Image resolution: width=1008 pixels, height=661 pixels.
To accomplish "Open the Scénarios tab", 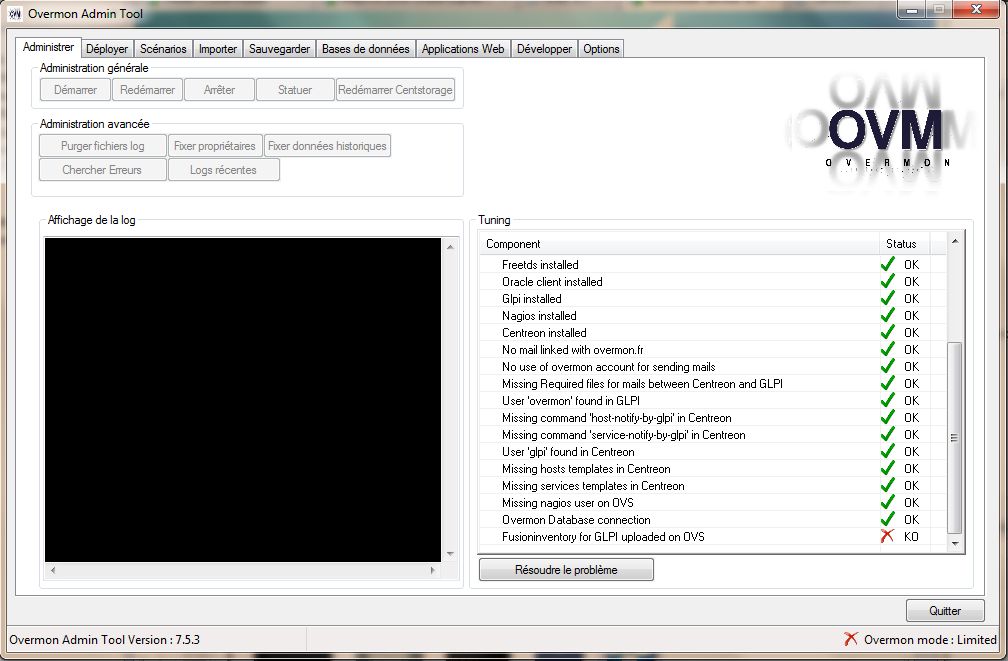I will pyautogui.click(x=163, y=49).
